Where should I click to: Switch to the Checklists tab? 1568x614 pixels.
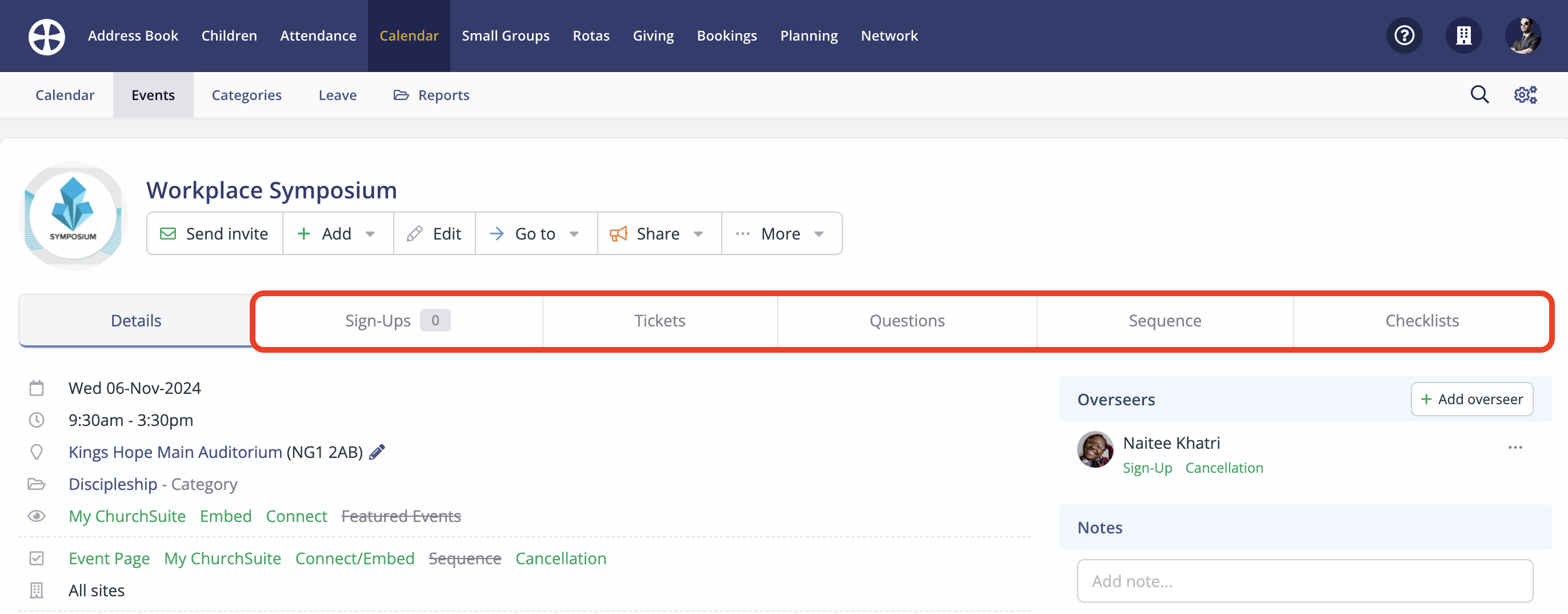pos(1422,320)
